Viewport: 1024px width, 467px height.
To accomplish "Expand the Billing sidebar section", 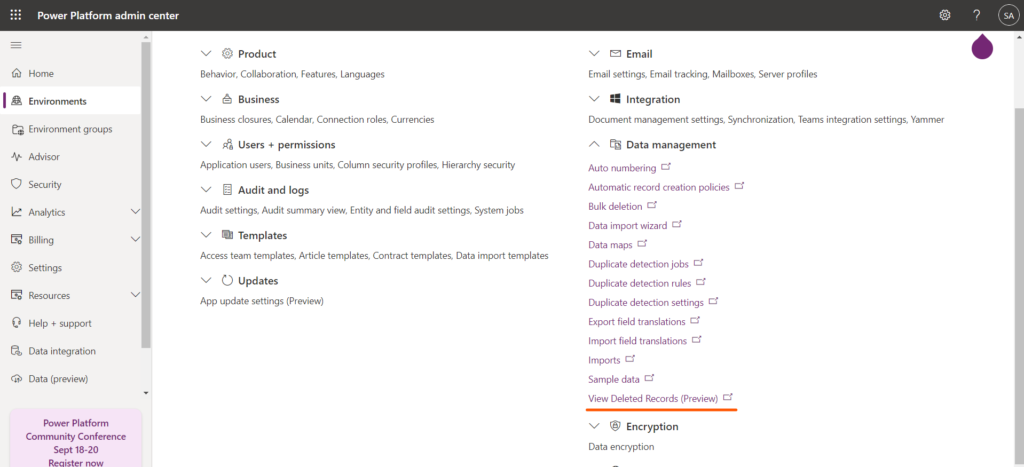I will [135, 240].
